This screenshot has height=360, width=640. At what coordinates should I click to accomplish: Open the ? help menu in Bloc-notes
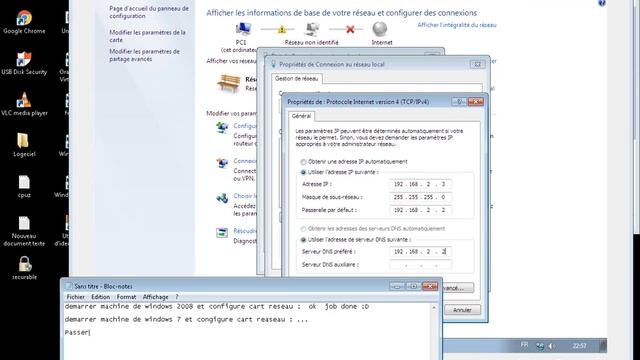coord(177,297)
